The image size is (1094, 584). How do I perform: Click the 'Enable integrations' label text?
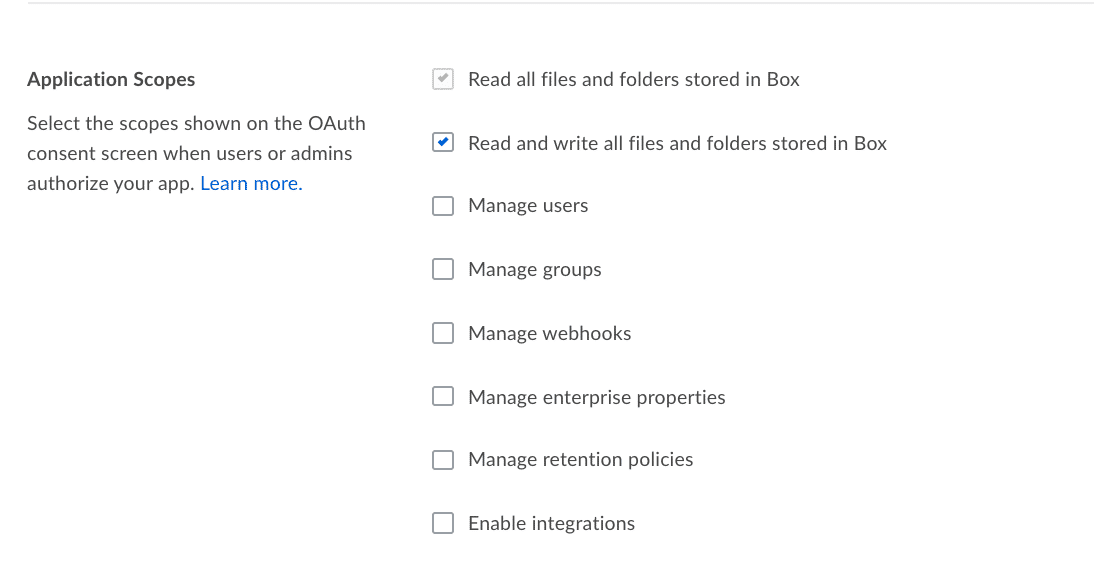click(x=551, y=523)
